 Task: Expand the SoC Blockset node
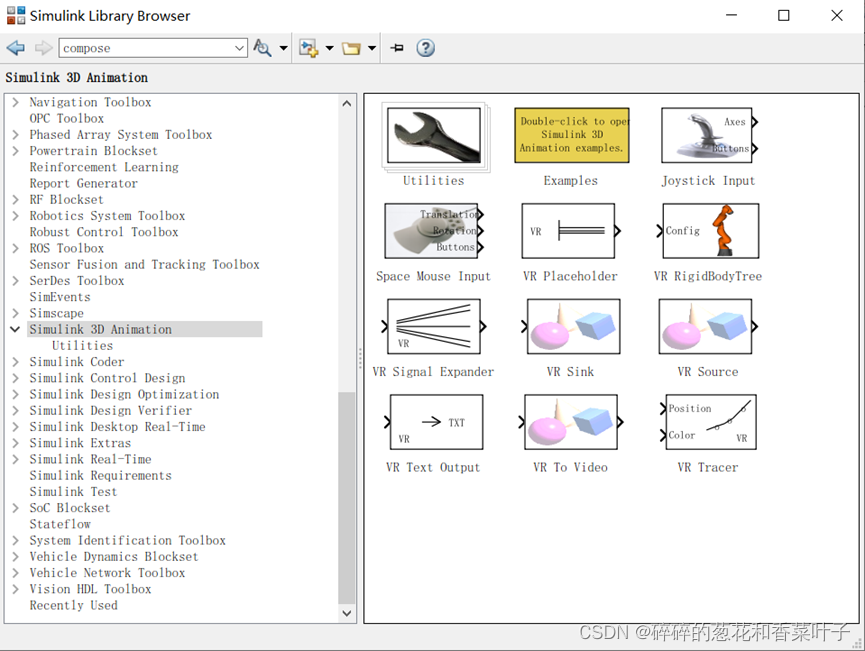pyautogui.click(x=15, y=508)
